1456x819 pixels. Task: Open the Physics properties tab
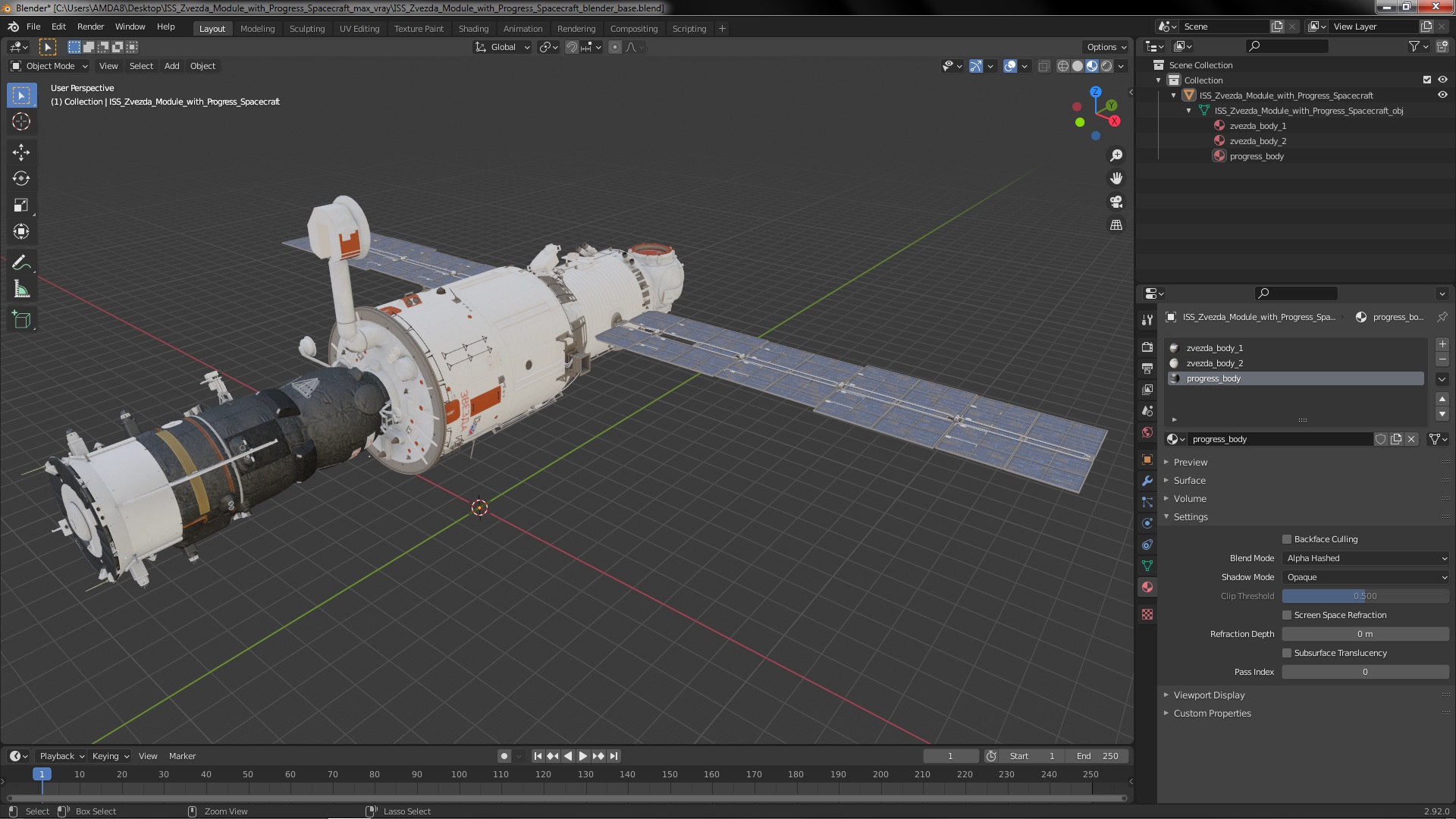point(1147,523)
